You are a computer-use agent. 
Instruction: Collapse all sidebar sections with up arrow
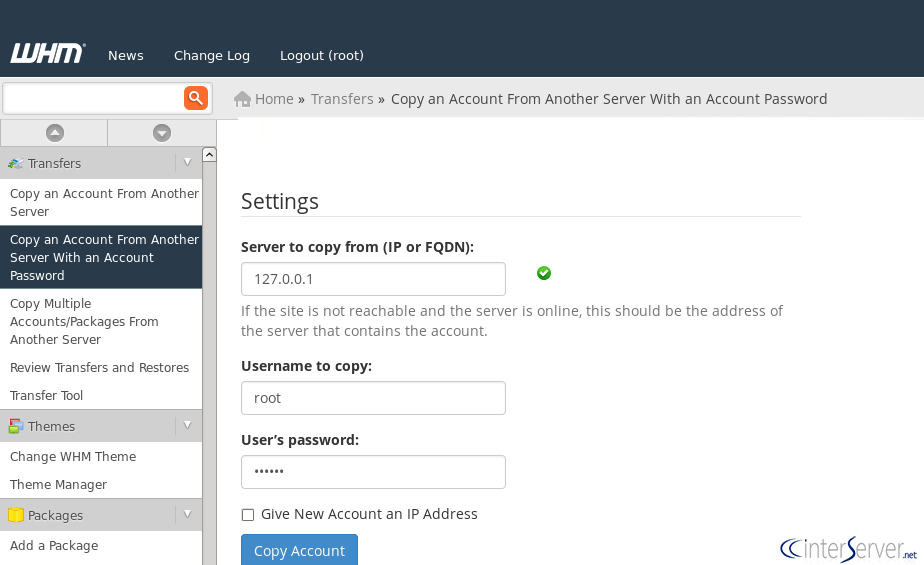55,133
